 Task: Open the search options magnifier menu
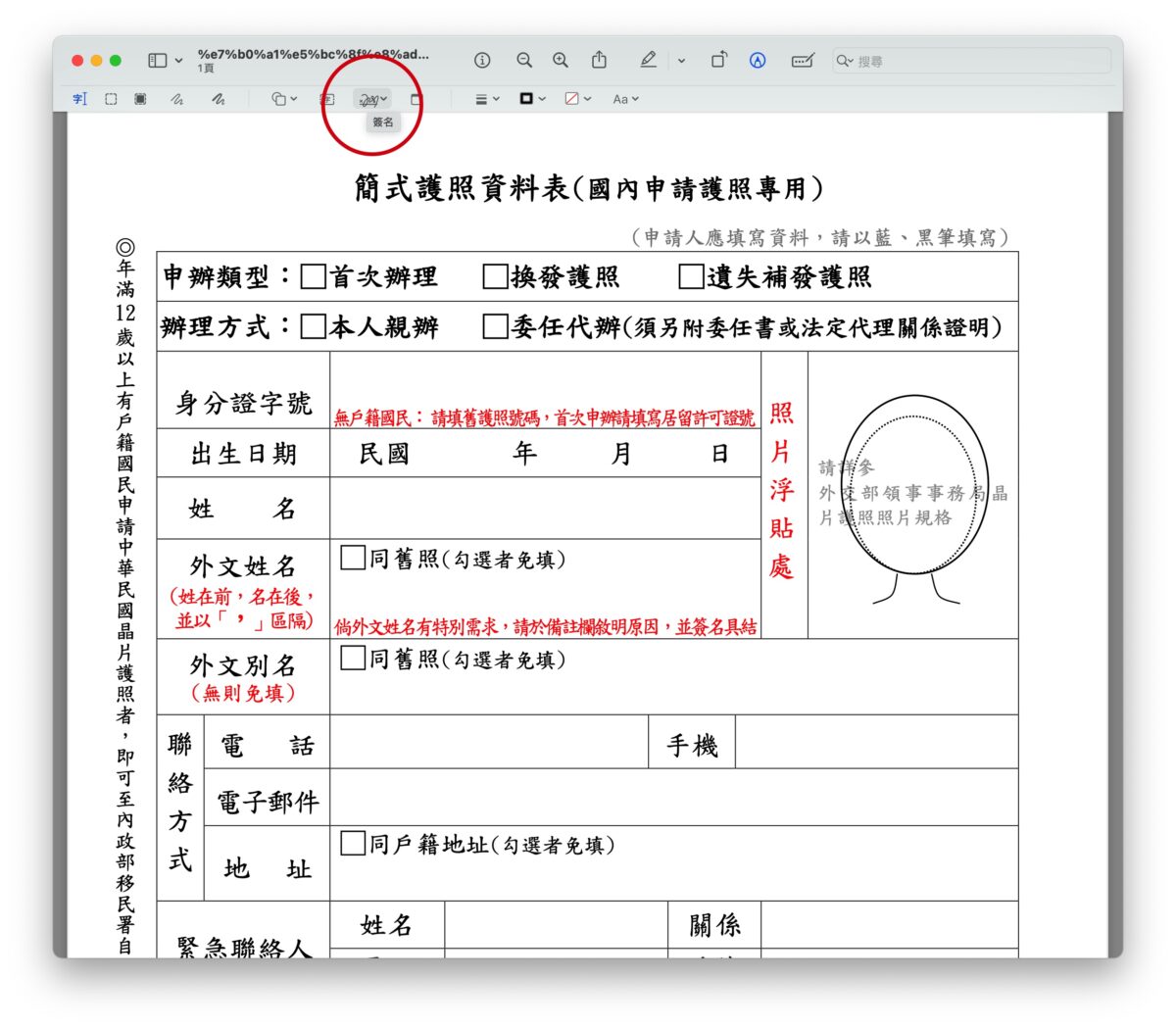point(843,61)
